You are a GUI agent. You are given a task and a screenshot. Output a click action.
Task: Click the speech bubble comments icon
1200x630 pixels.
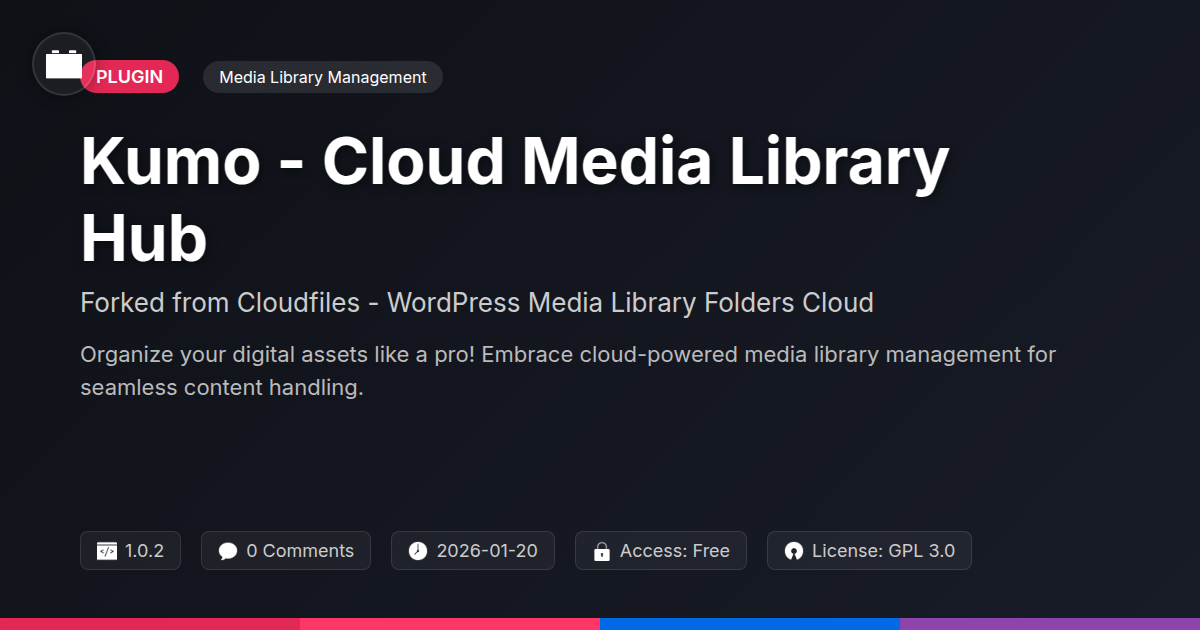[228, 551]
